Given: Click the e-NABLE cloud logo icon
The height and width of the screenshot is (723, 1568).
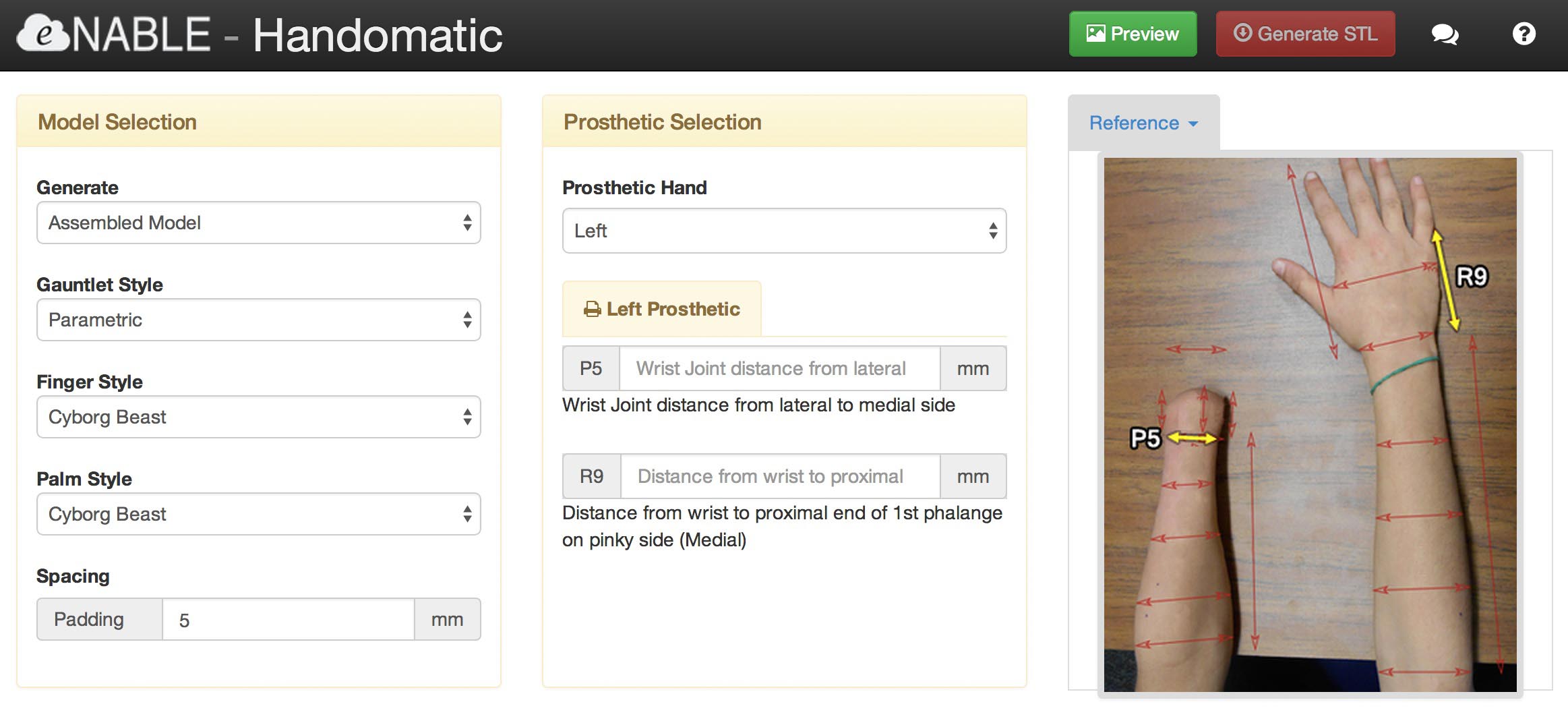Looking at the screenshot, I should tap(43, 34).
